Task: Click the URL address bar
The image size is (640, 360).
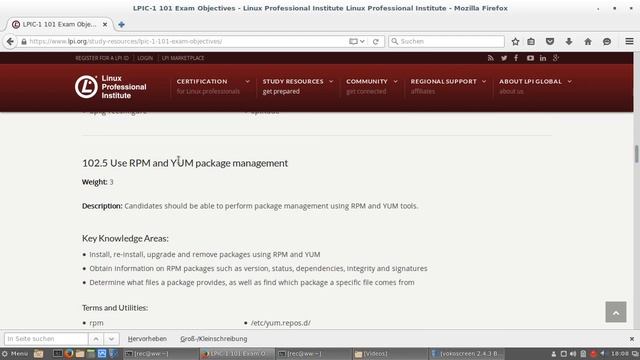Action: pos(188,41)
